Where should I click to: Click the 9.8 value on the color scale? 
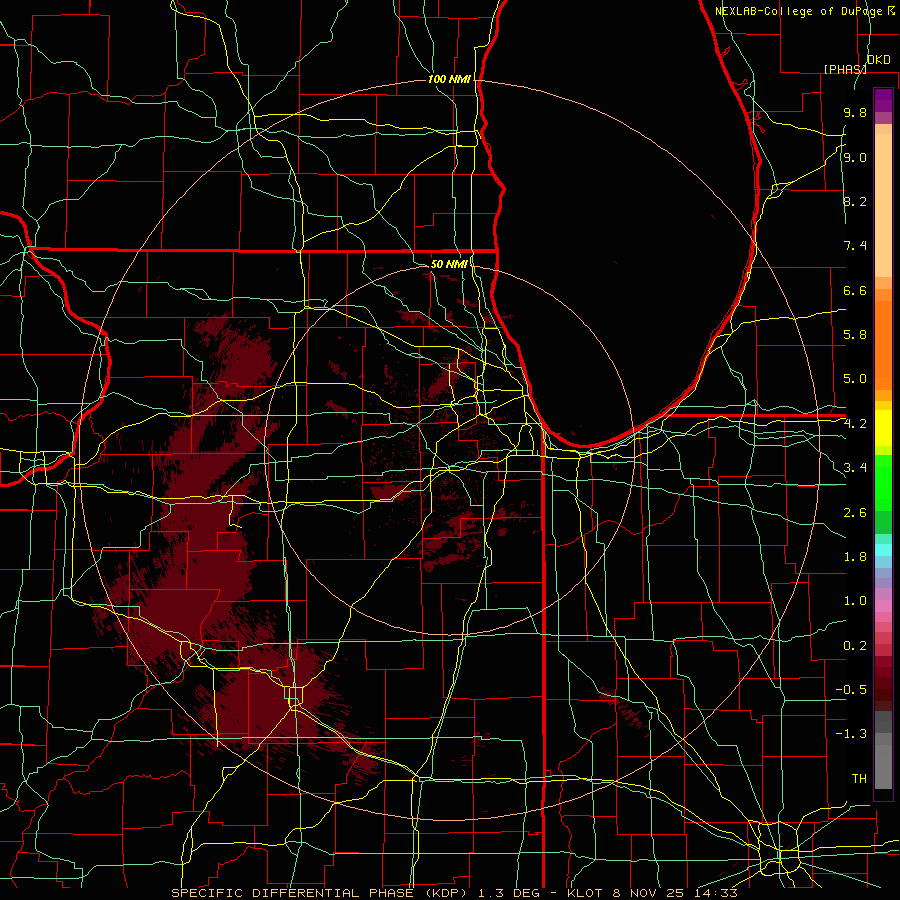[x=855, y=112]
